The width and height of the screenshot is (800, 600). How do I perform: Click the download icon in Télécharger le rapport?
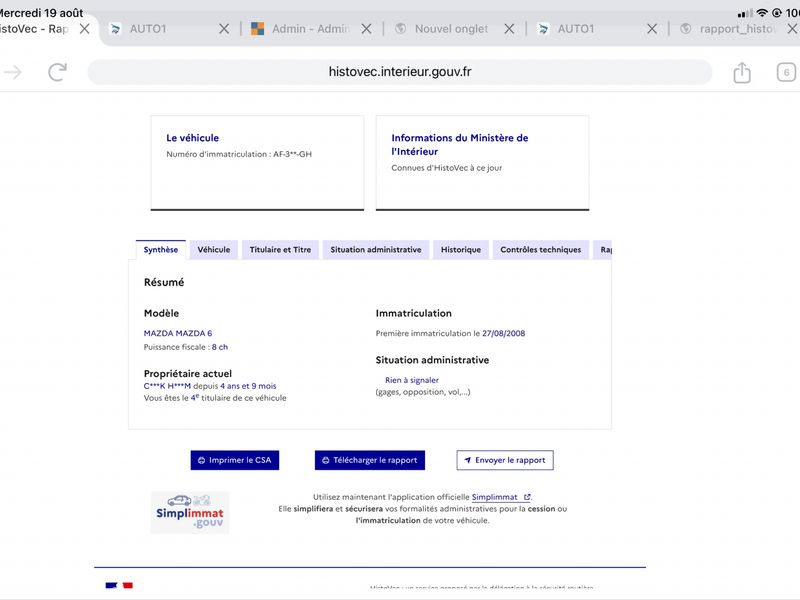click(326, 460)
